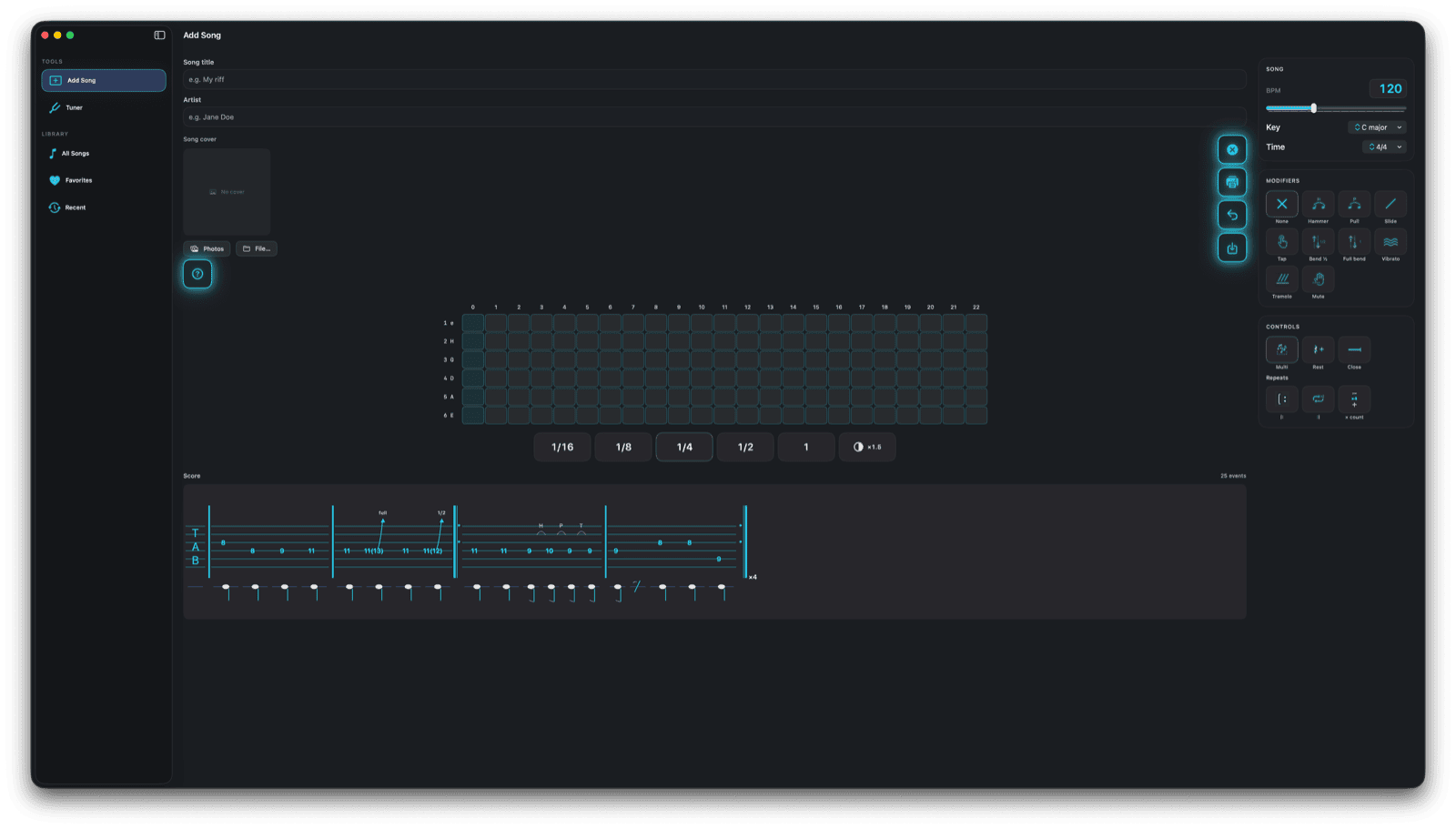The width and height of the screenshot is (1456, 829).
Task: Select the Mute modifier
Action: [x=1318, y=278]
